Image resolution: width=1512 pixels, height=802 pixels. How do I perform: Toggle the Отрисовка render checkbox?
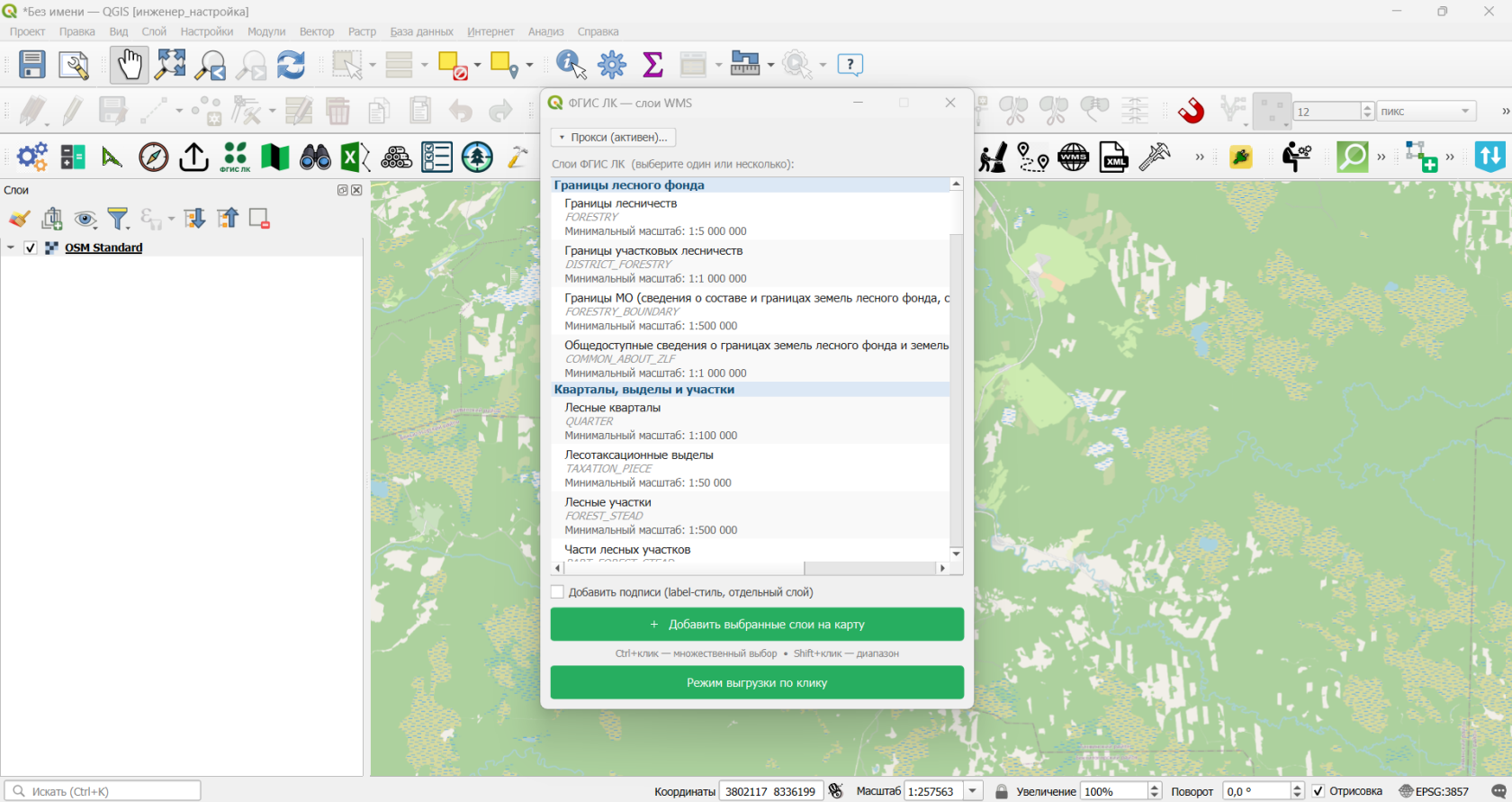tap(1318, 791)
